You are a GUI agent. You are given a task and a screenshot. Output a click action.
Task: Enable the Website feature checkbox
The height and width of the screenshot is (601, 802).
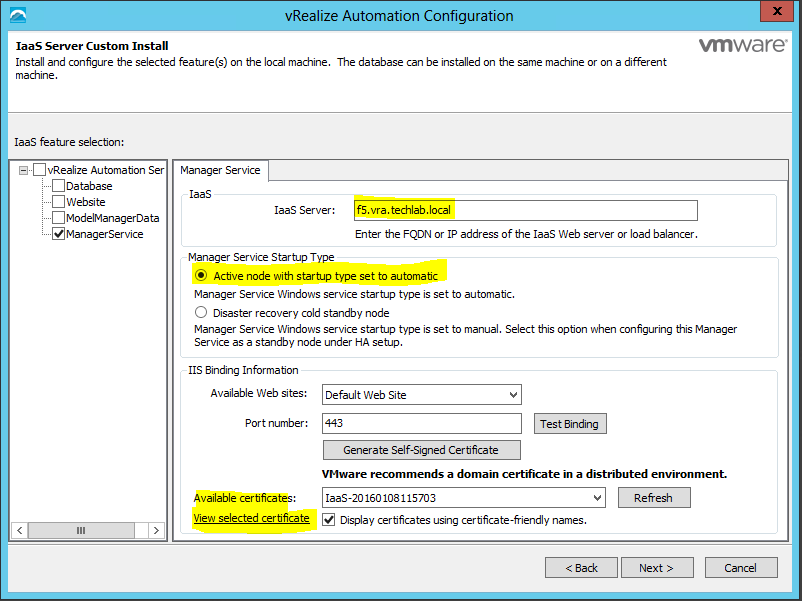(58, 202)
